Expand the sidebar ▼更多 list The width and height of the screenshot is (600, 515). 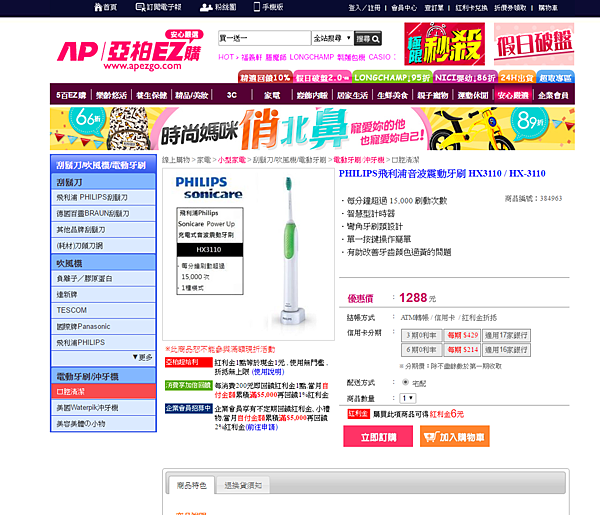[x=142, y=357]
